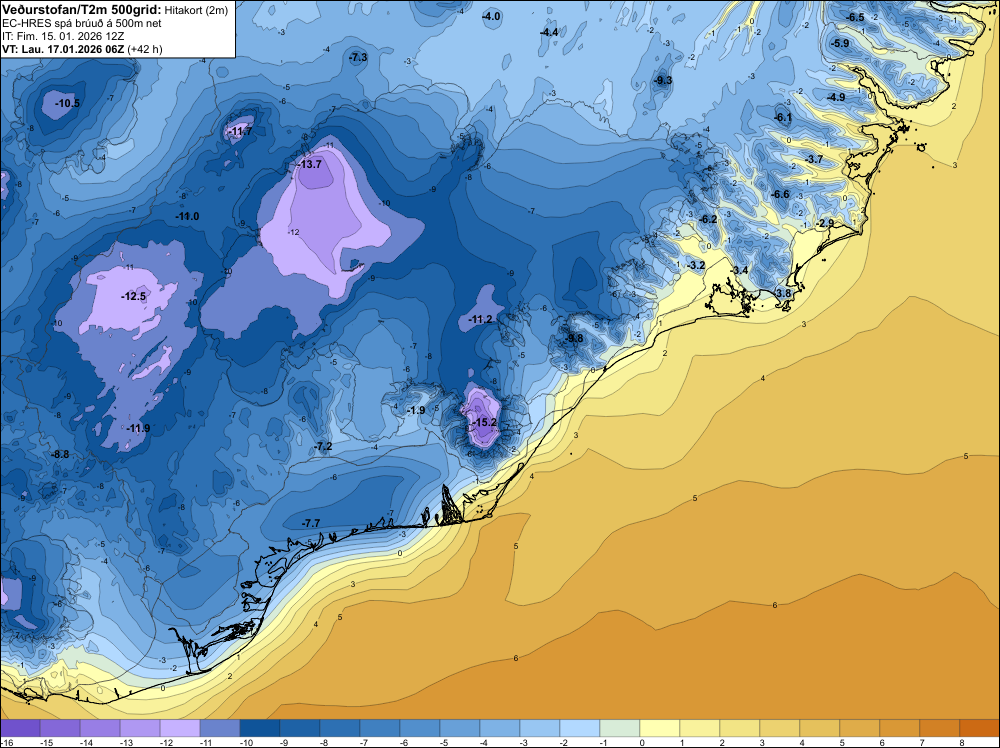
Task: Select the -13.7 temperature label
Action: pyautogui.click(x=310, y=164)
